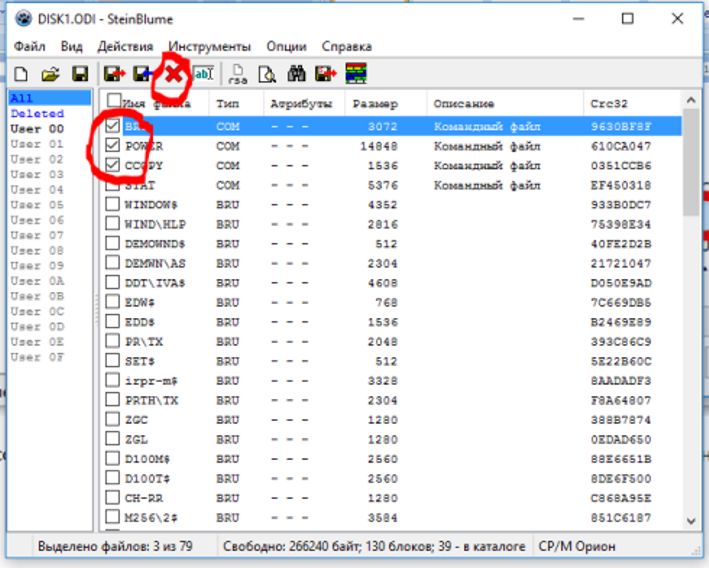709x568 pixels.
Task: Sort by the Атрибуты column header
Action: pyautogui.click(x=304, y=104)
